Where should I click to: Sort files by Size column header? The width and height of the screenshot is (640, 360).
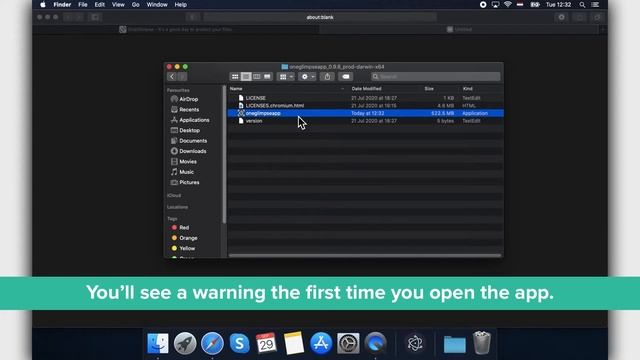click(429, 89)
